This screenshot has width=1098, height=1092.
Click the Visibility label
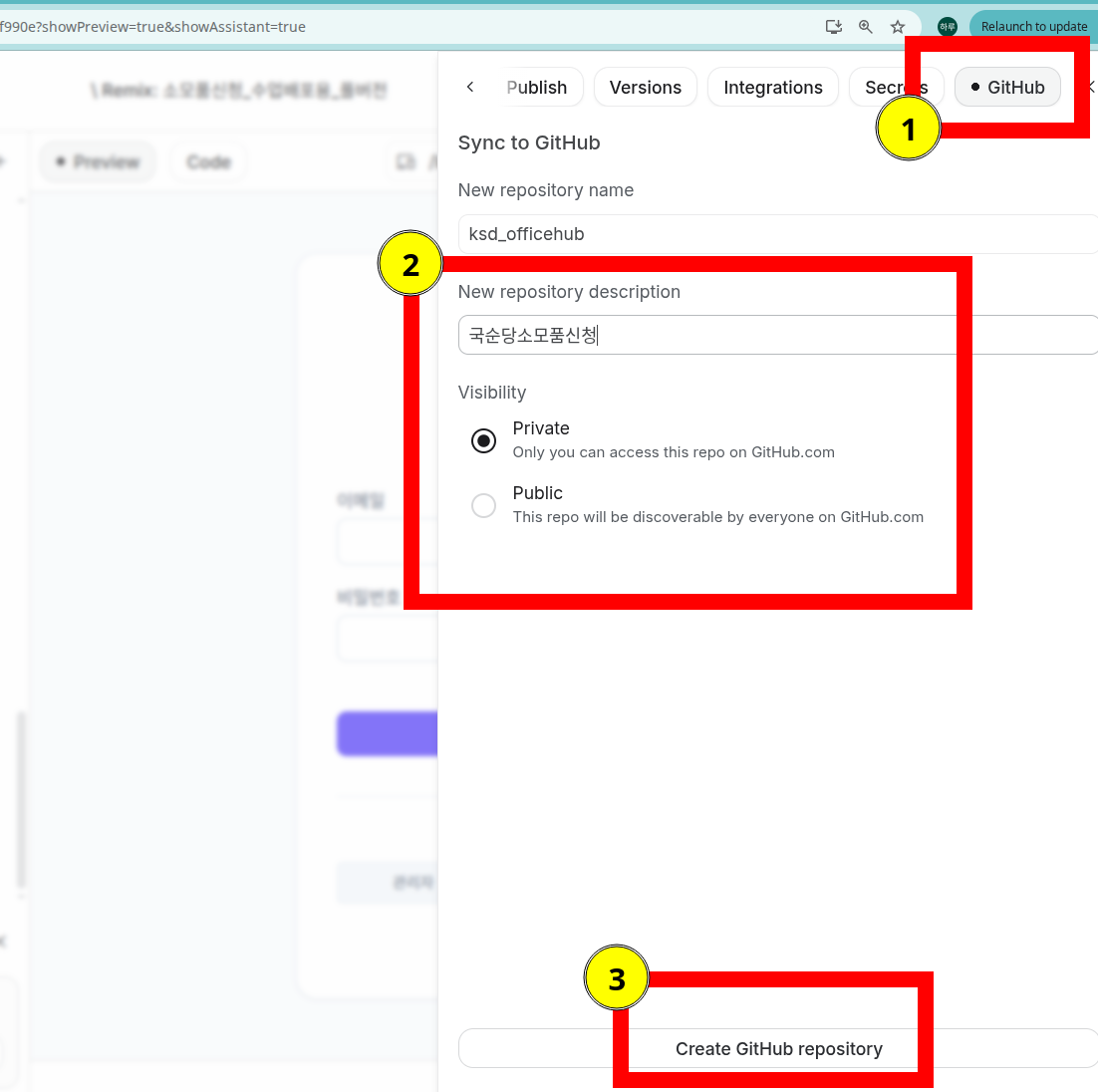click(491, 393)
